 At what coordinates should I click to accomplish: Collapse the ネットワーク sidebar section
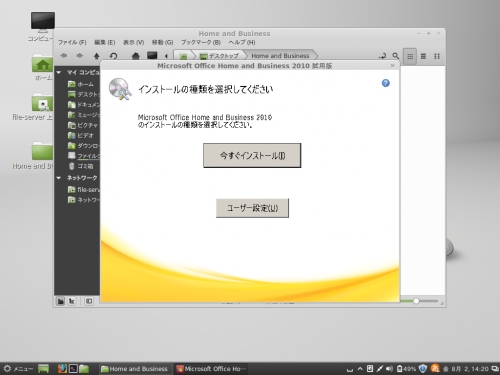59,178
